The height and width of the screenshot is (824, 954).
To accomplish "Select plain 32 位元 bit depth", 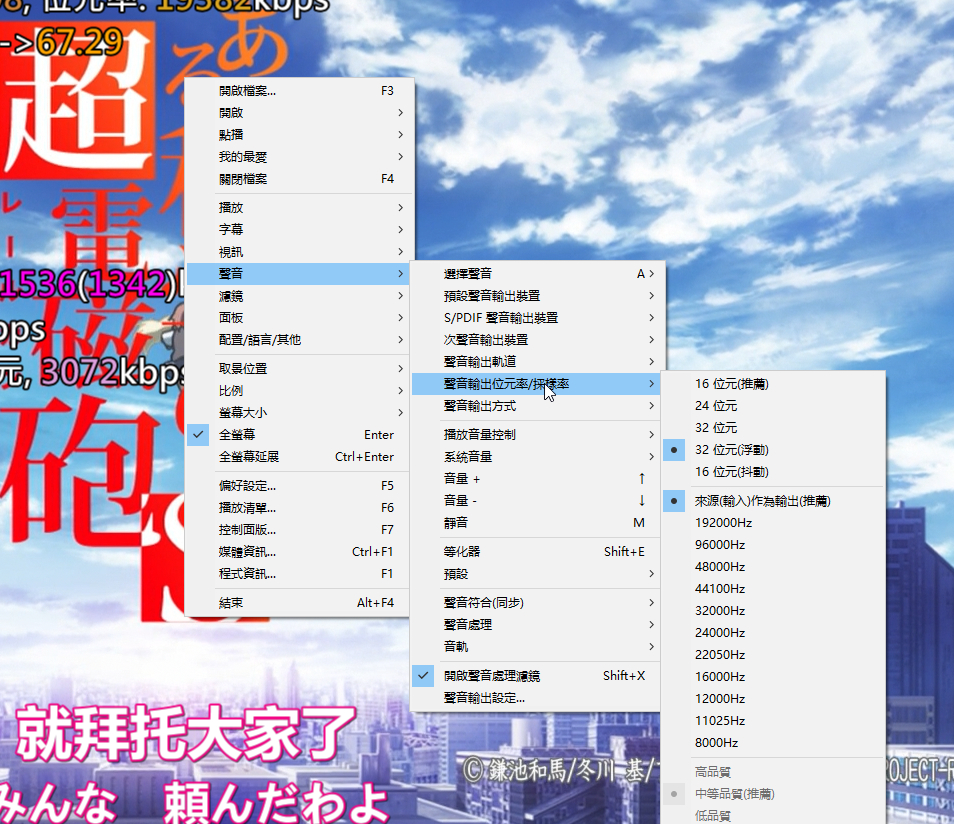I will [x=773, y=428].
